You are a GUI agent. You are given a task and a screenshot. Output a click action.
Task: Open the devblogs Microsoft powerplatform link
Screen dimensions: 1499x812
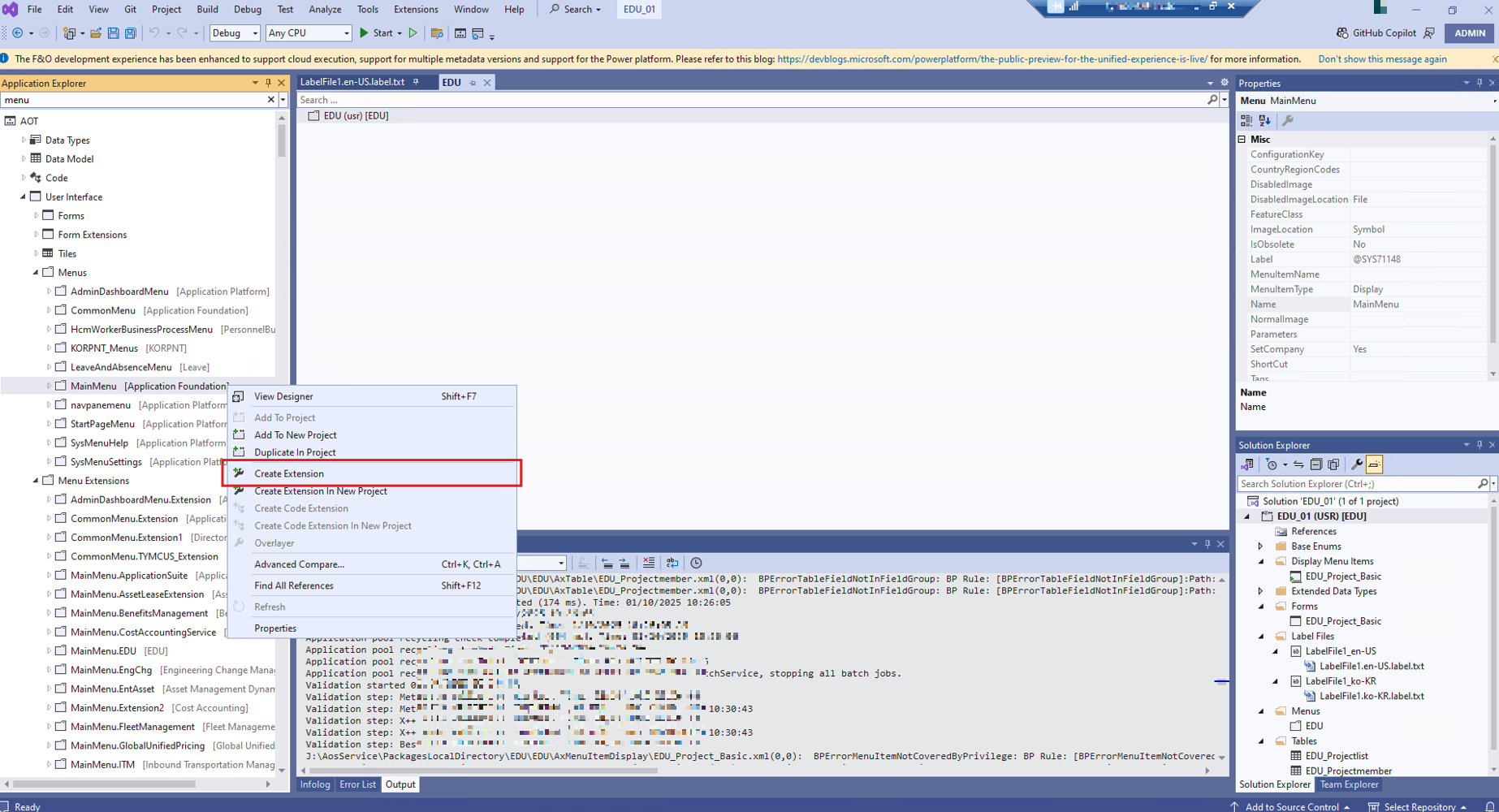[x=992, y=59]
